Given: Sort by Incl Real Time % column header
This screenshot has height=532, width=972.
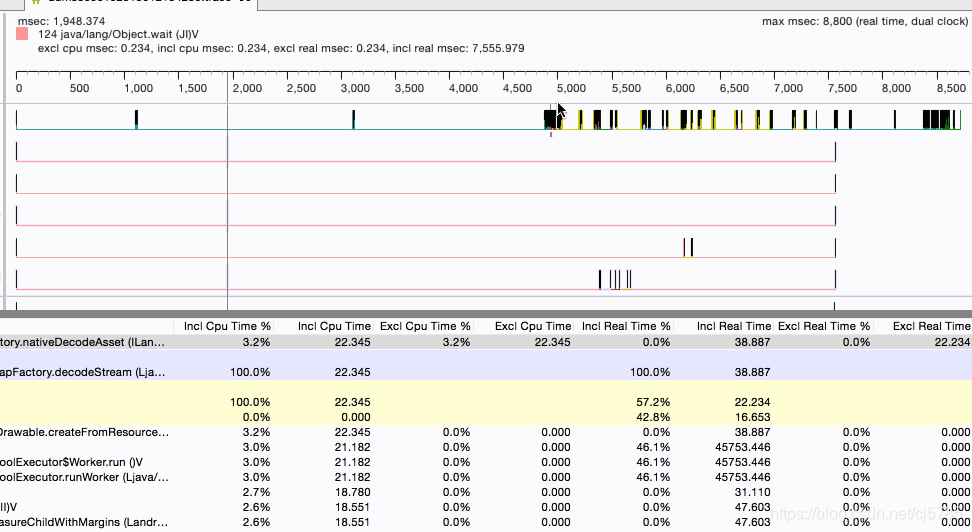Looking at the screenshot, I should point(625,326).
